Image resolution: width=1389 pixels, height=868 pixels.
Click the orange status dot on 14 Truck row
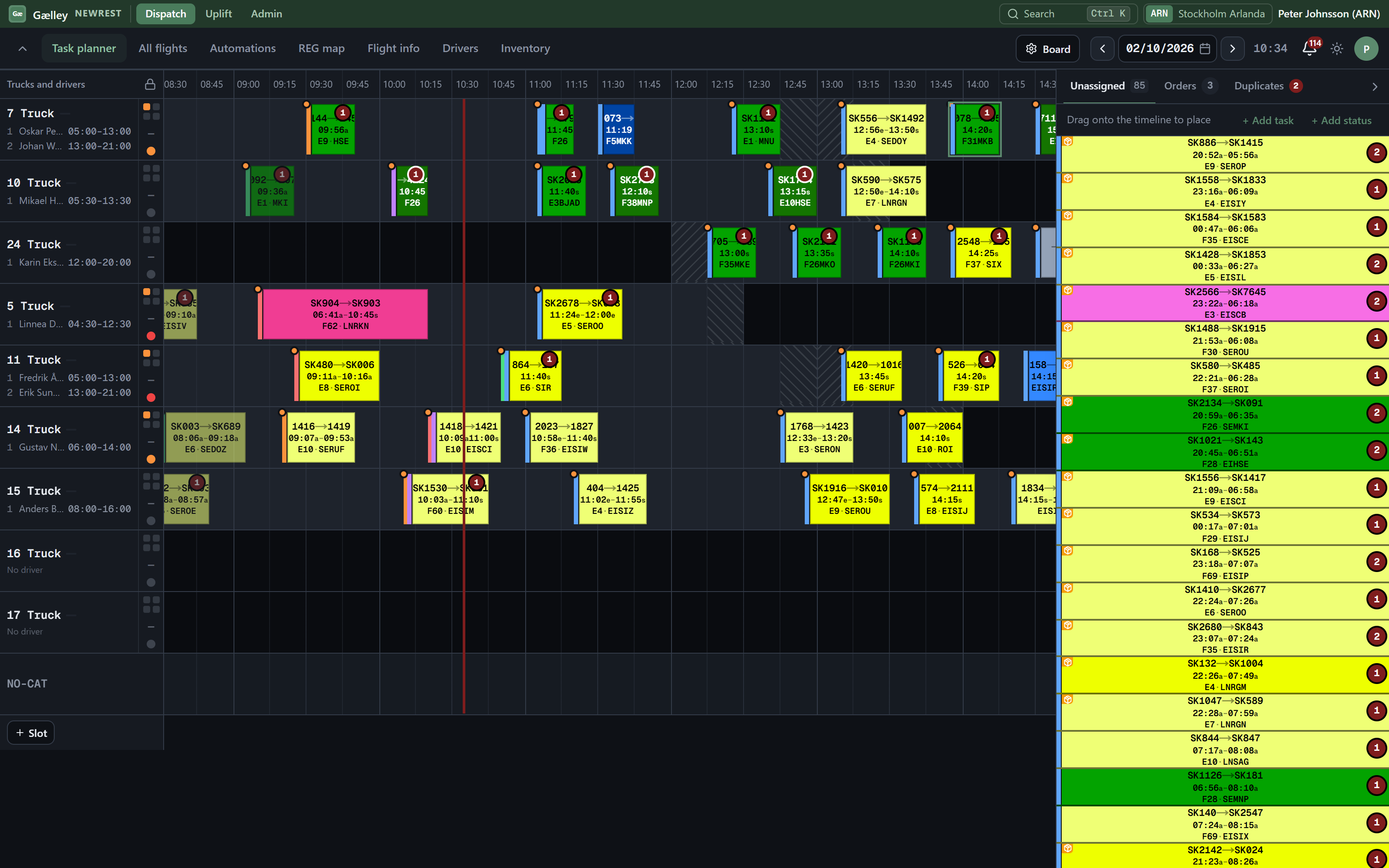coord(151,459)
